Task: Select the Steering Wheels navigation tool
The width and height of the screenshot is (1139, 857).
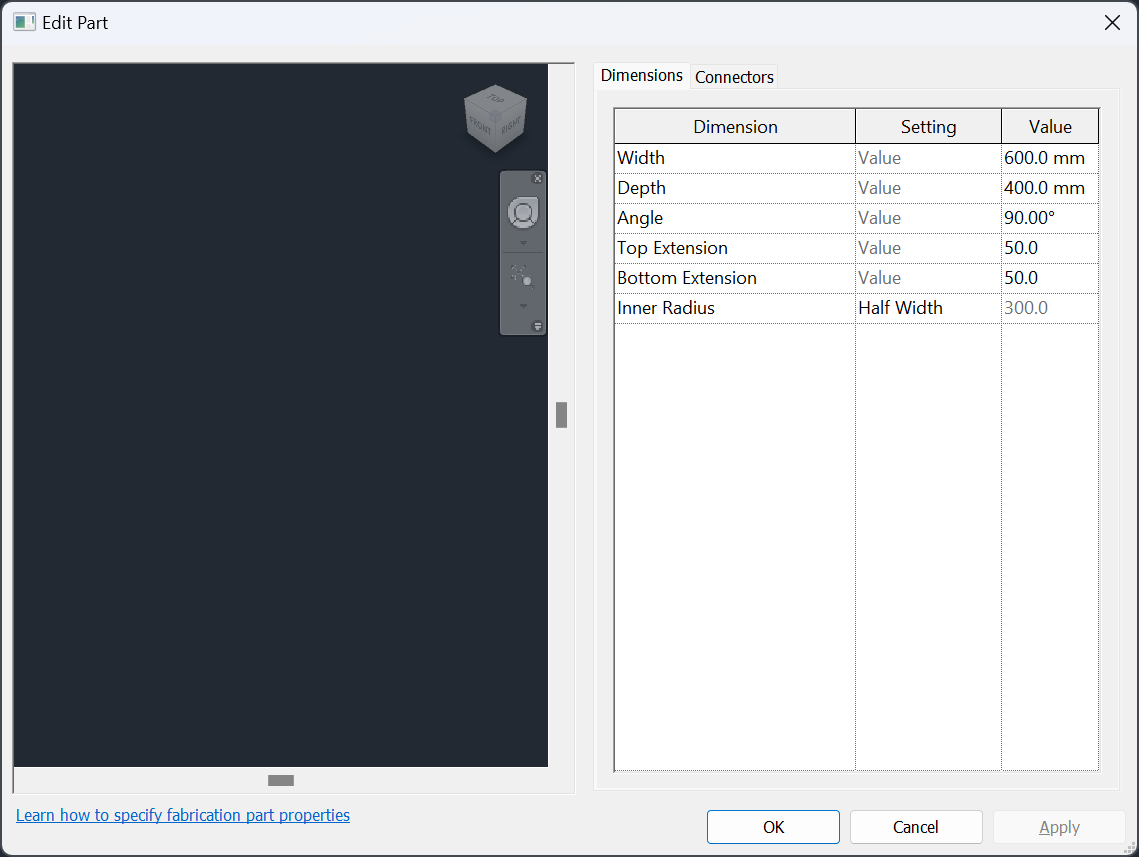Action: coord(522,212)
